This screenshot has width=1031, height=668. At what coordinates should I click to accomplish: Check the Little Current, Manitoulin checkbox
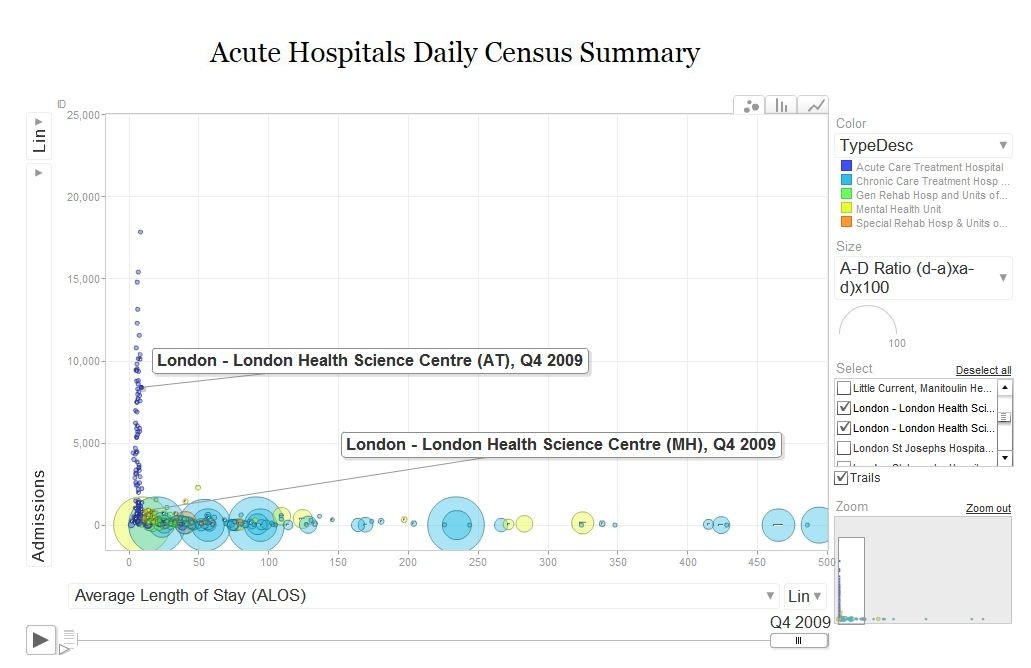click(x=844, y=387)
